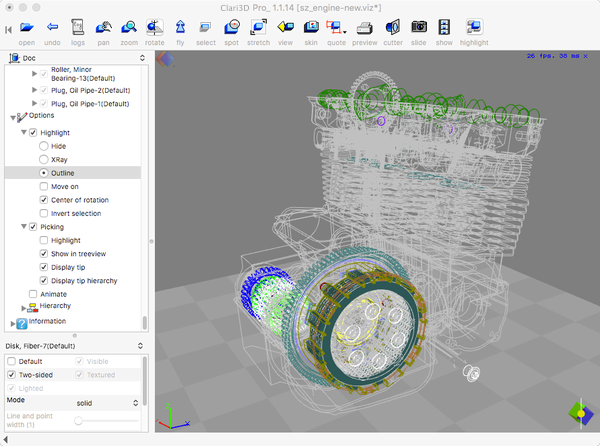This screenshot has height=446, width=600.
Task: Uncheck the Two-sided checkbox
Action: tap(11, 374)
